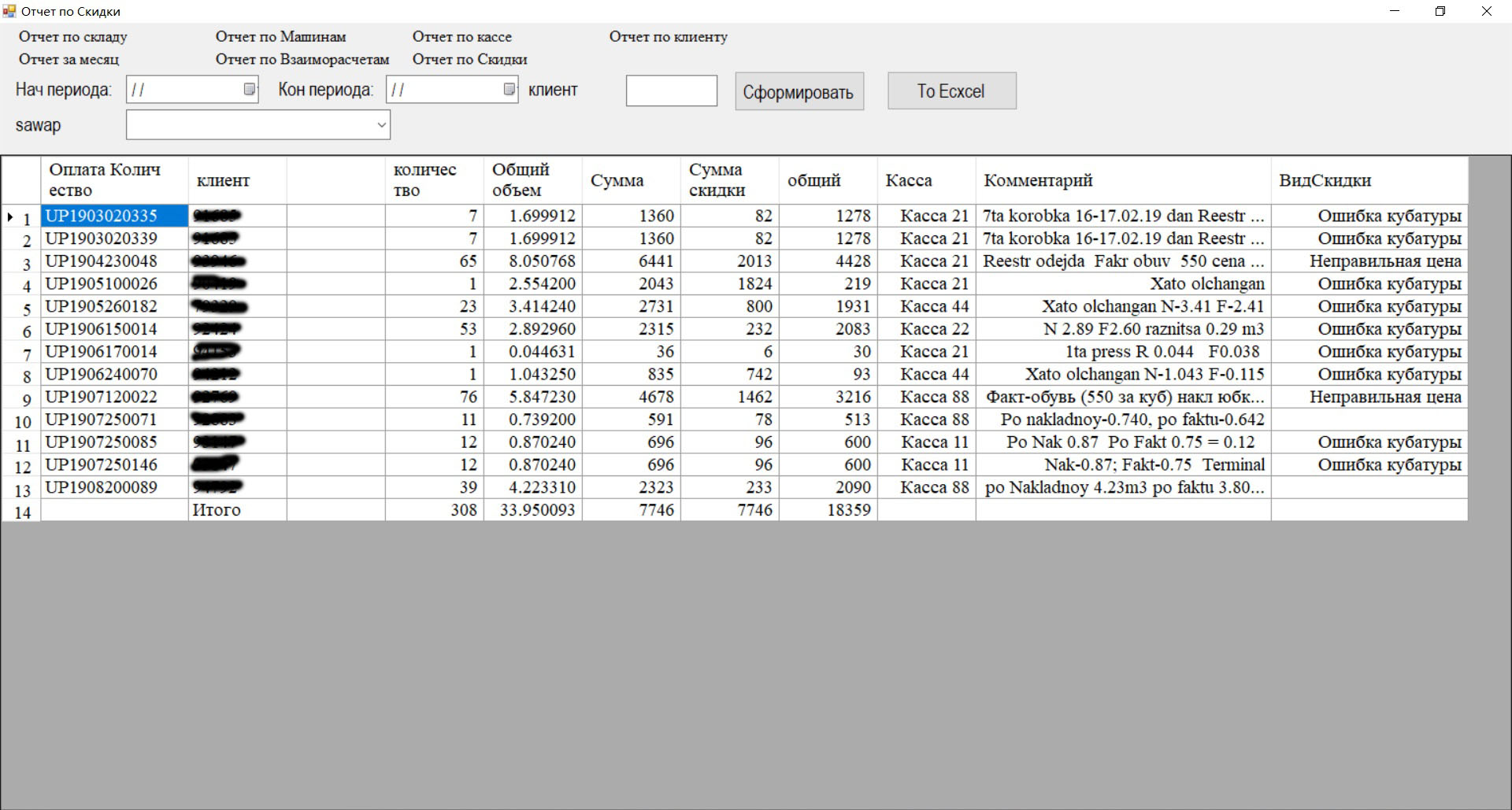
Task: Export data with To Ecxcel button
Action: click(951, 91)
